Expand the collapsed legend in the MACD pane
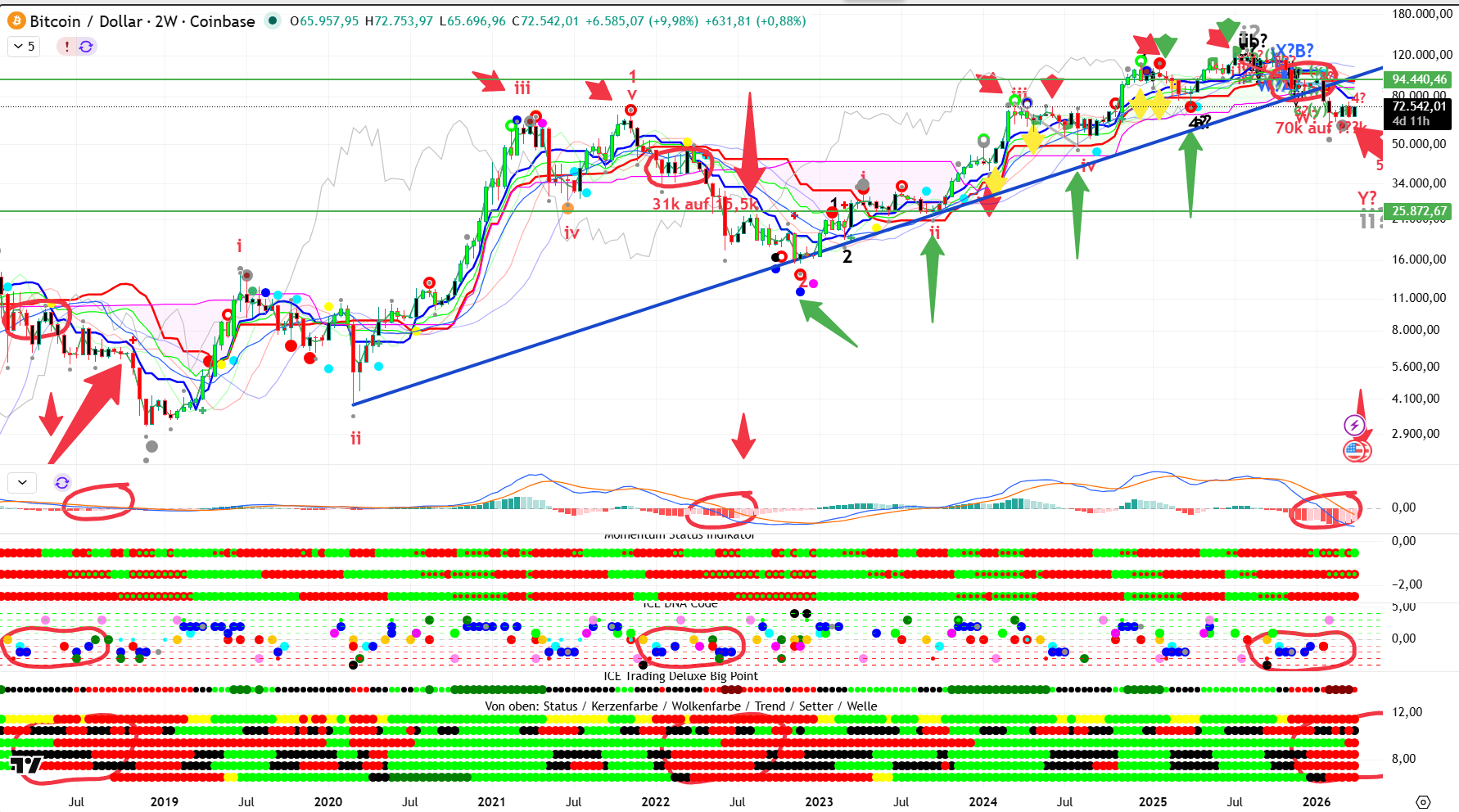 click(22, 482)
